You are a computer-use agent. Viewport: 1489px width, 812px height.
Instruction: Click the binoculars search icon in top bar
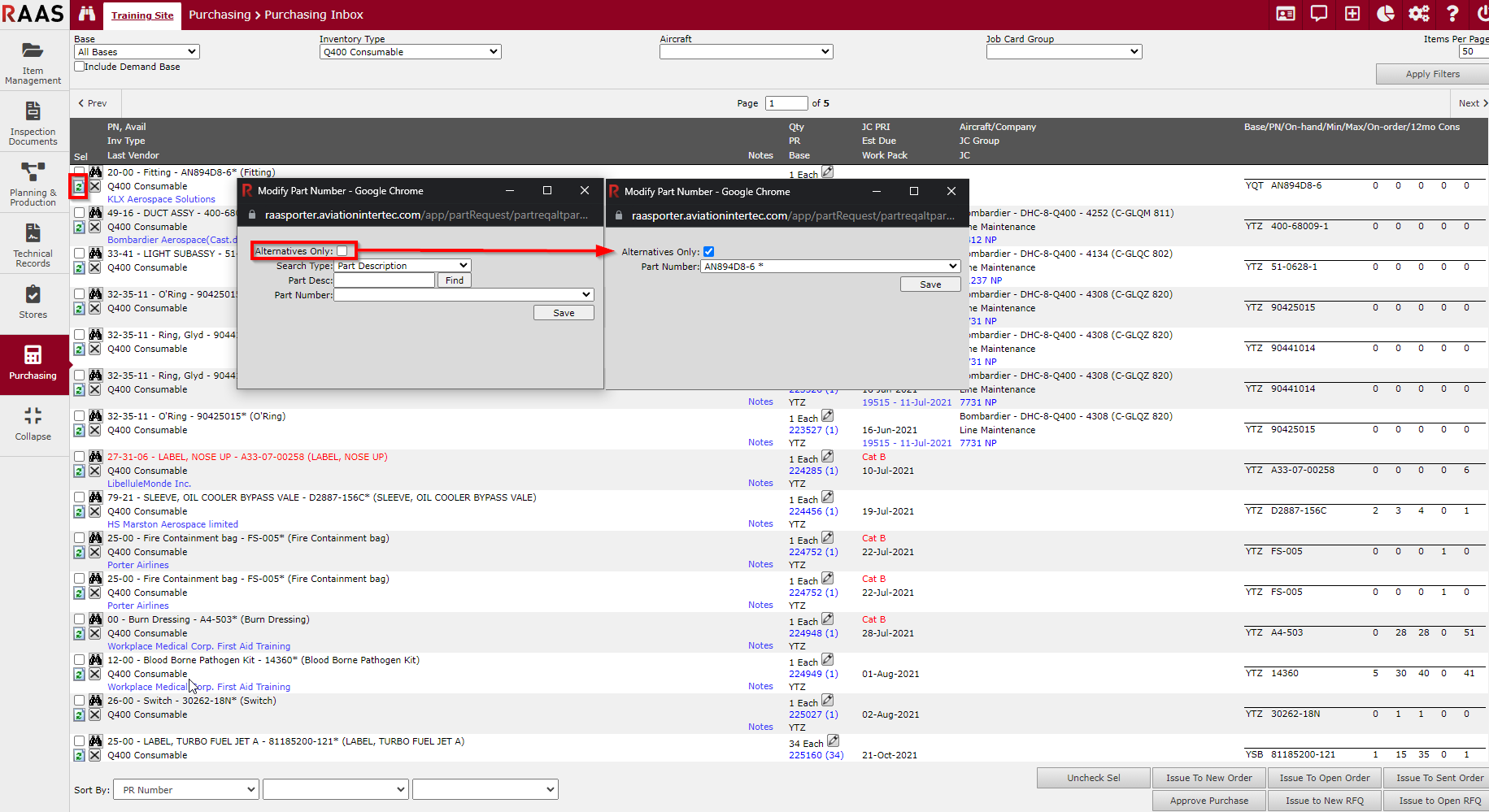pos(87,15)
